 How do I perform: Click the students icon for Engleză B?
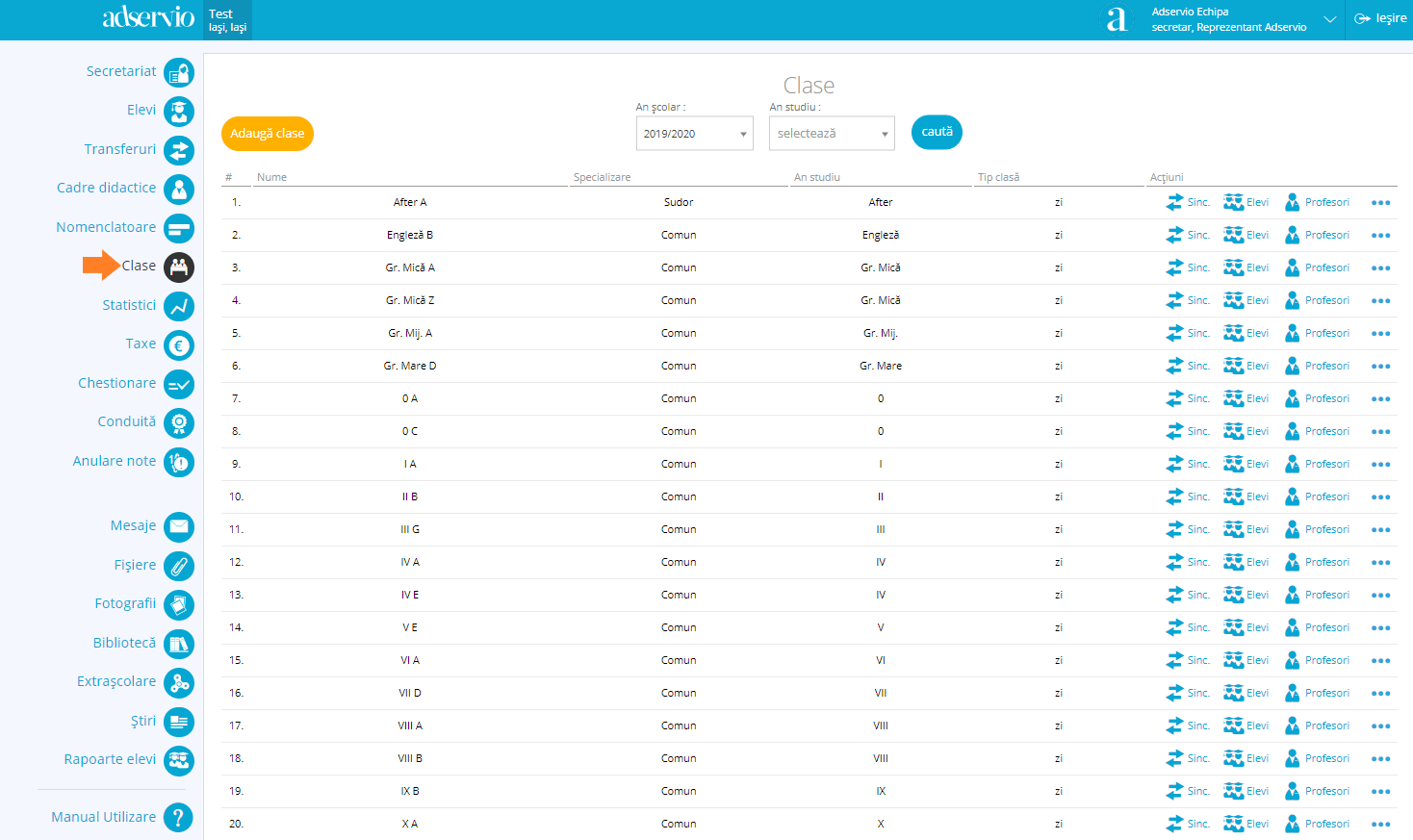(x=1233, y=235)
